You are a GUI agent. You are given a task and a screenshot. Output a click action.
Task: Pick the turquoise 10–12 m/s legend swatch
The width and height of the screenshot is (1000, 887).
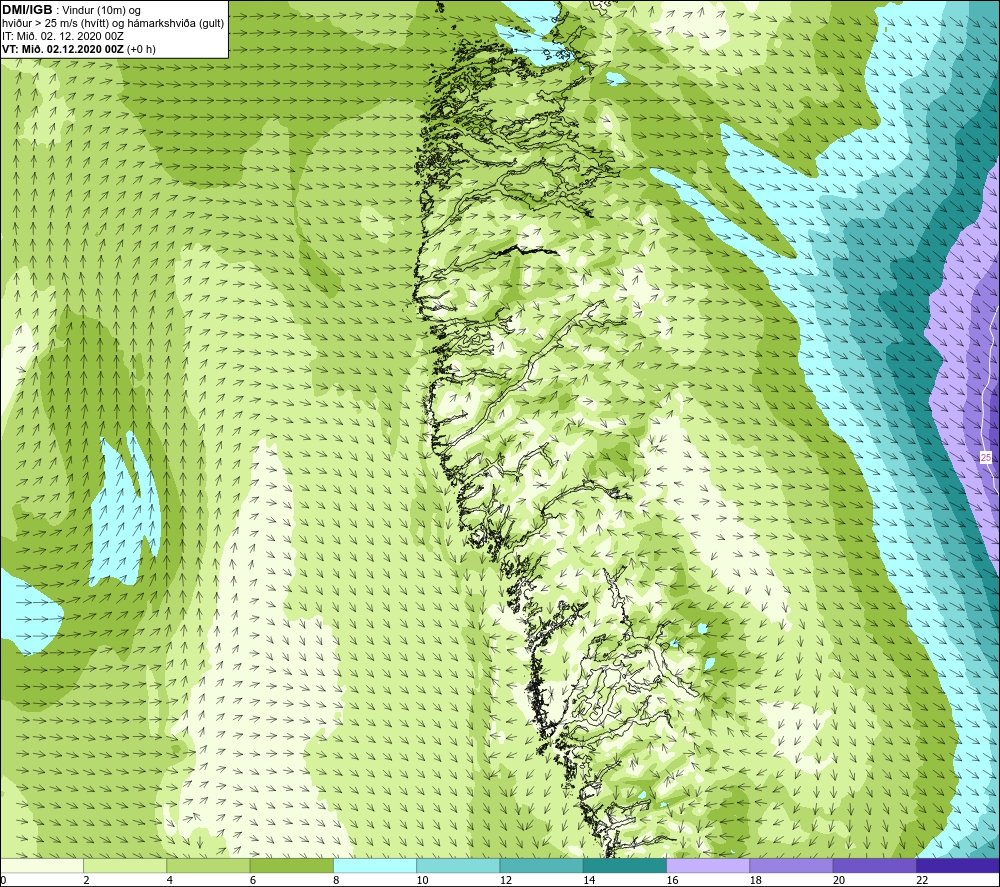coord(458,866)
